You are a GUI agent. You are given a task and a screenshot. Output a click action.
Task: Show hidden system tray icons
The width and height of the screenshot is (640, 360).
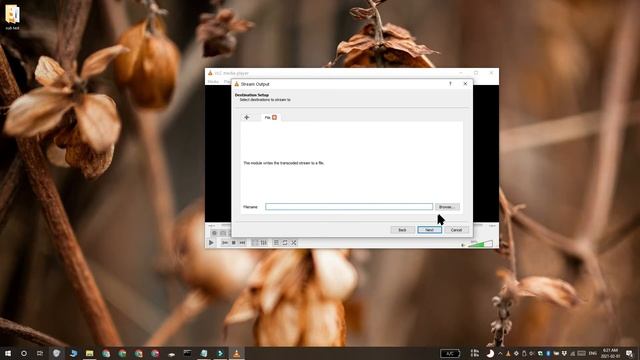tap(500, 353)
